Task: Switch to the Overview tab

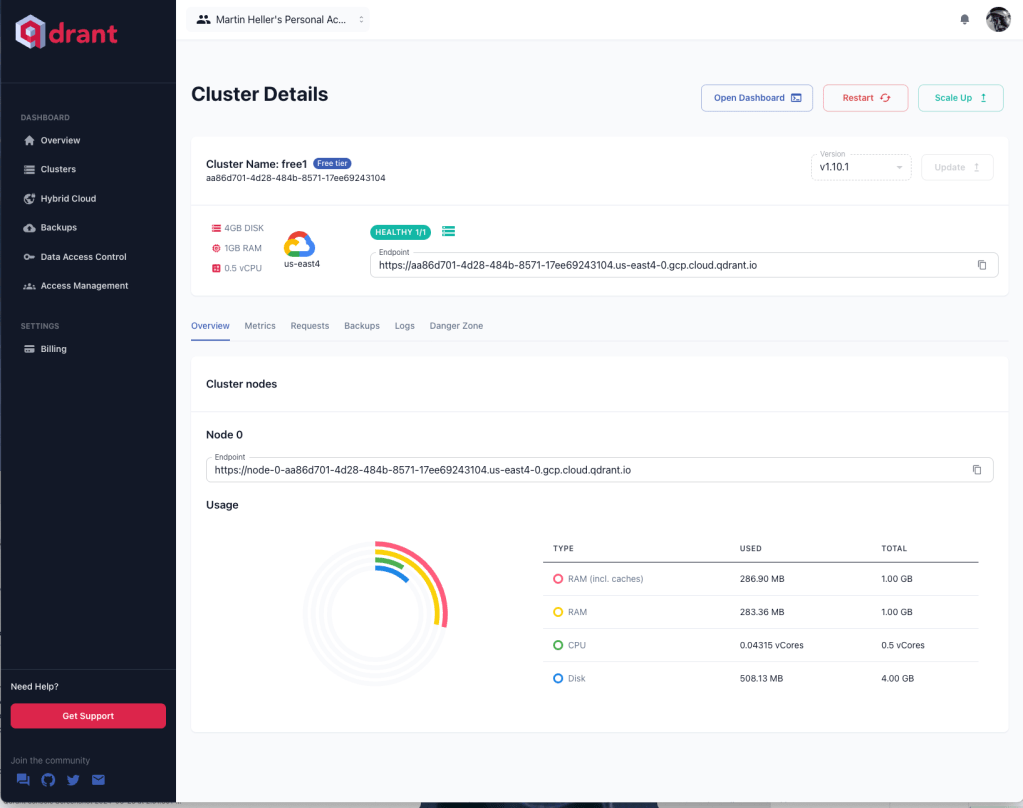Action: point(210,326)
